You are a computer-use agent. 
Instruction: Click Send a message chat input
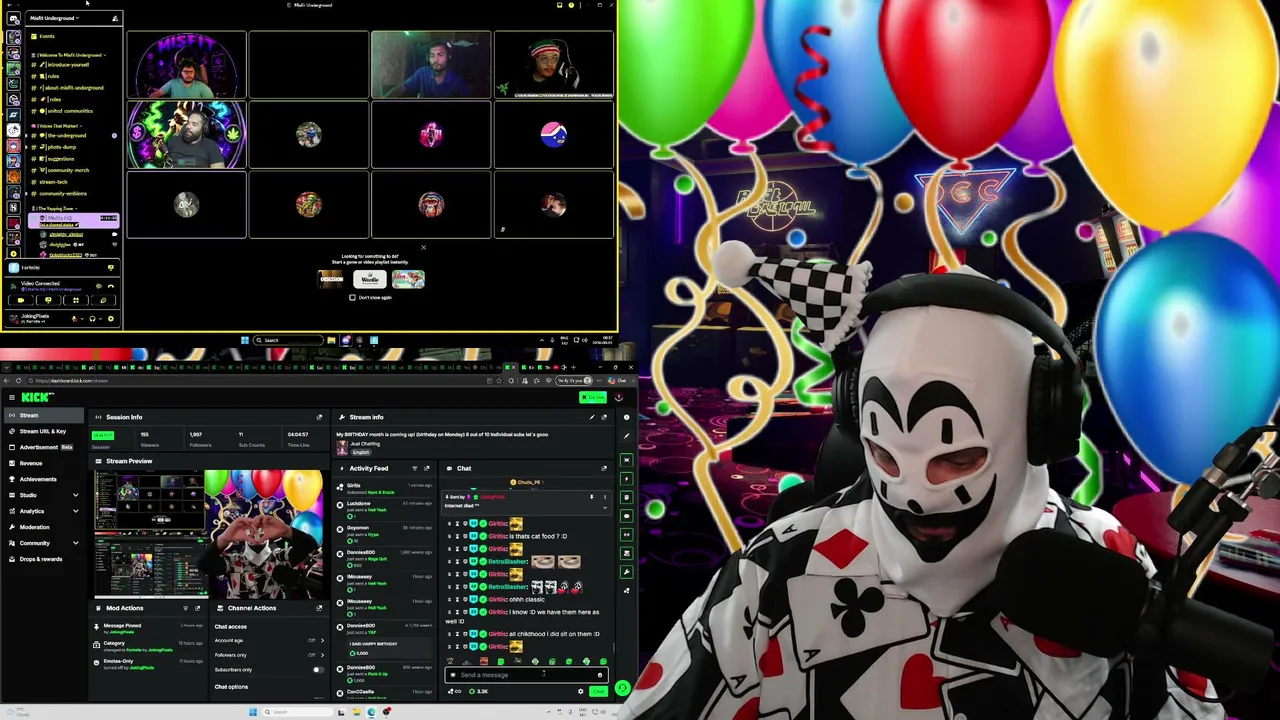[525, 675]
